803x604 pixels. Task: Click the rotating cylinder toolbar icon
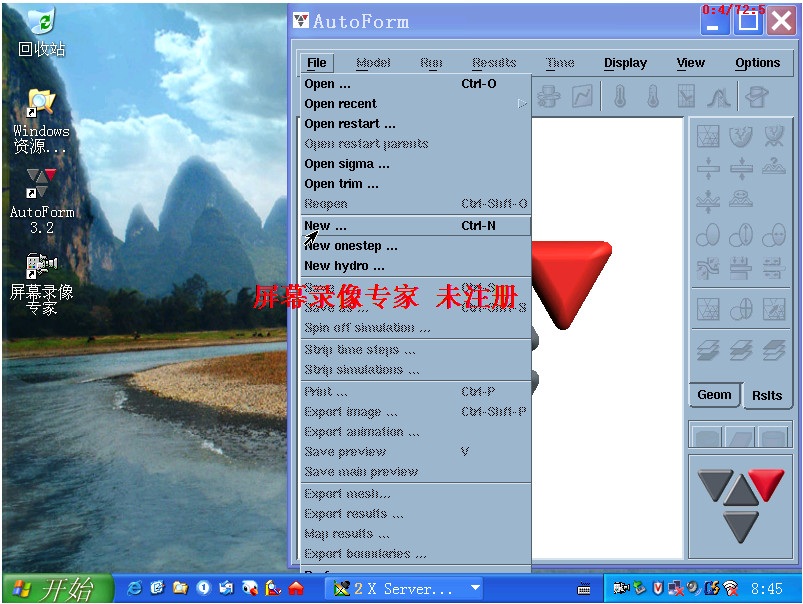click(x=548, y=96)
